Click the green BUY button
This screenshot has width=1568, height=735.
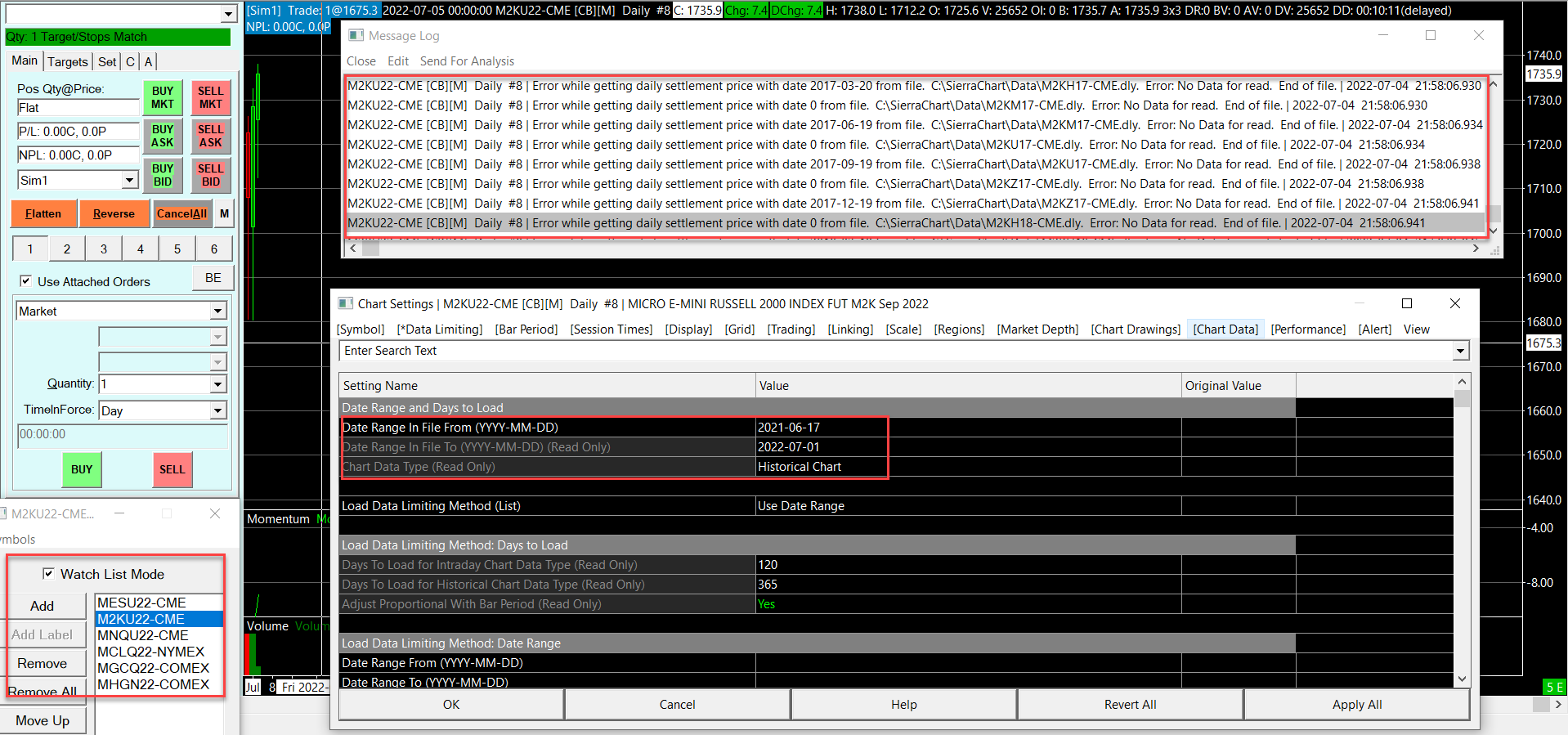coord(82,469)
